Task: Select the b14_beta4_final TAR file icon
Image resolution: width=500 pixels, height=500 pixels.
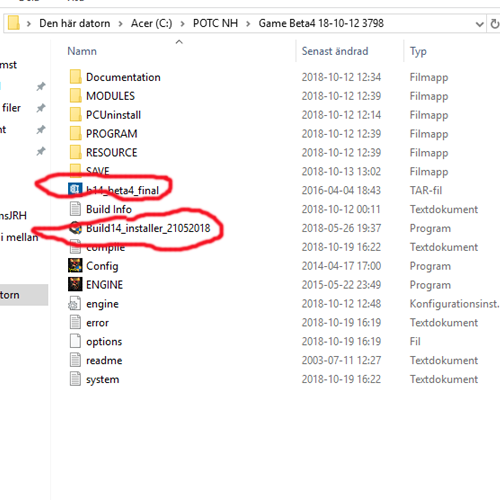Action: [x=75, y=189]
